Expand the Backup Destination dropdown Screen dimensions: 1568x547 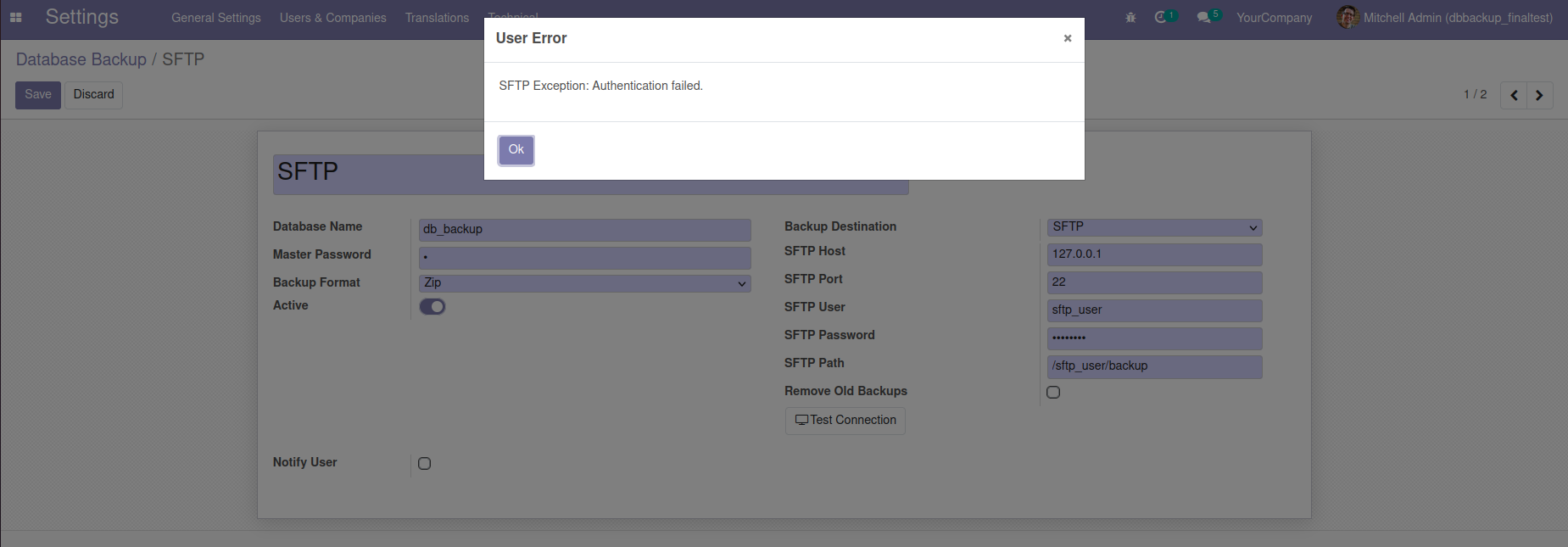click(1154, 227)
